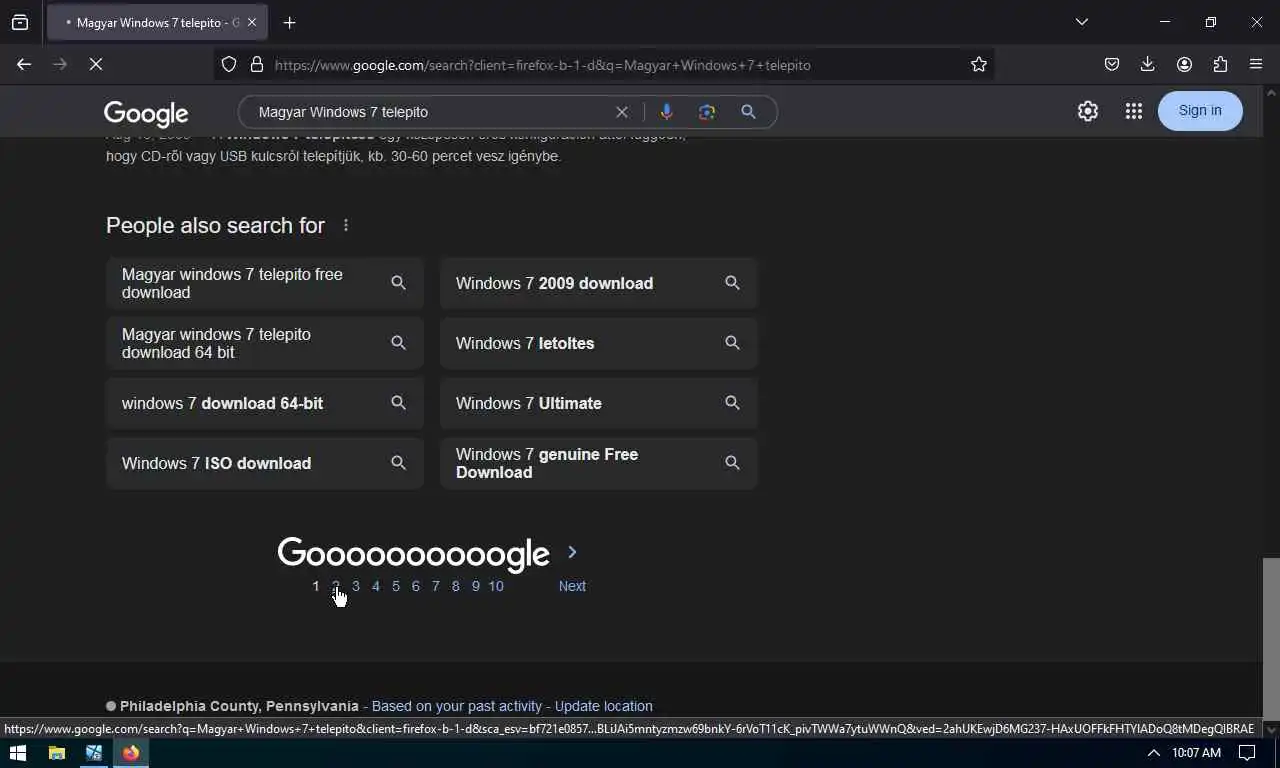The image size is (1280, 768).
Task: Bookmark this page with the star icon
Action: click(x=979, y=64)
